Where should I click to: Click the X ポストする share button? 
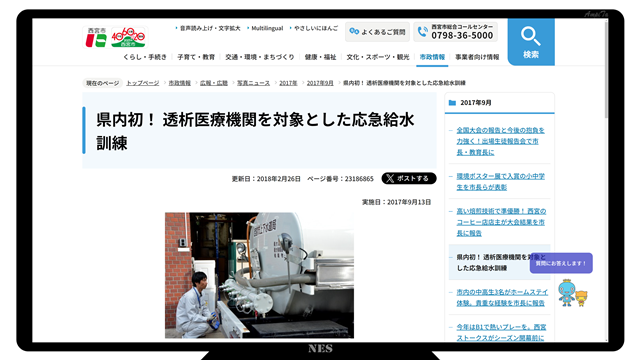click(x=409, y=178)
